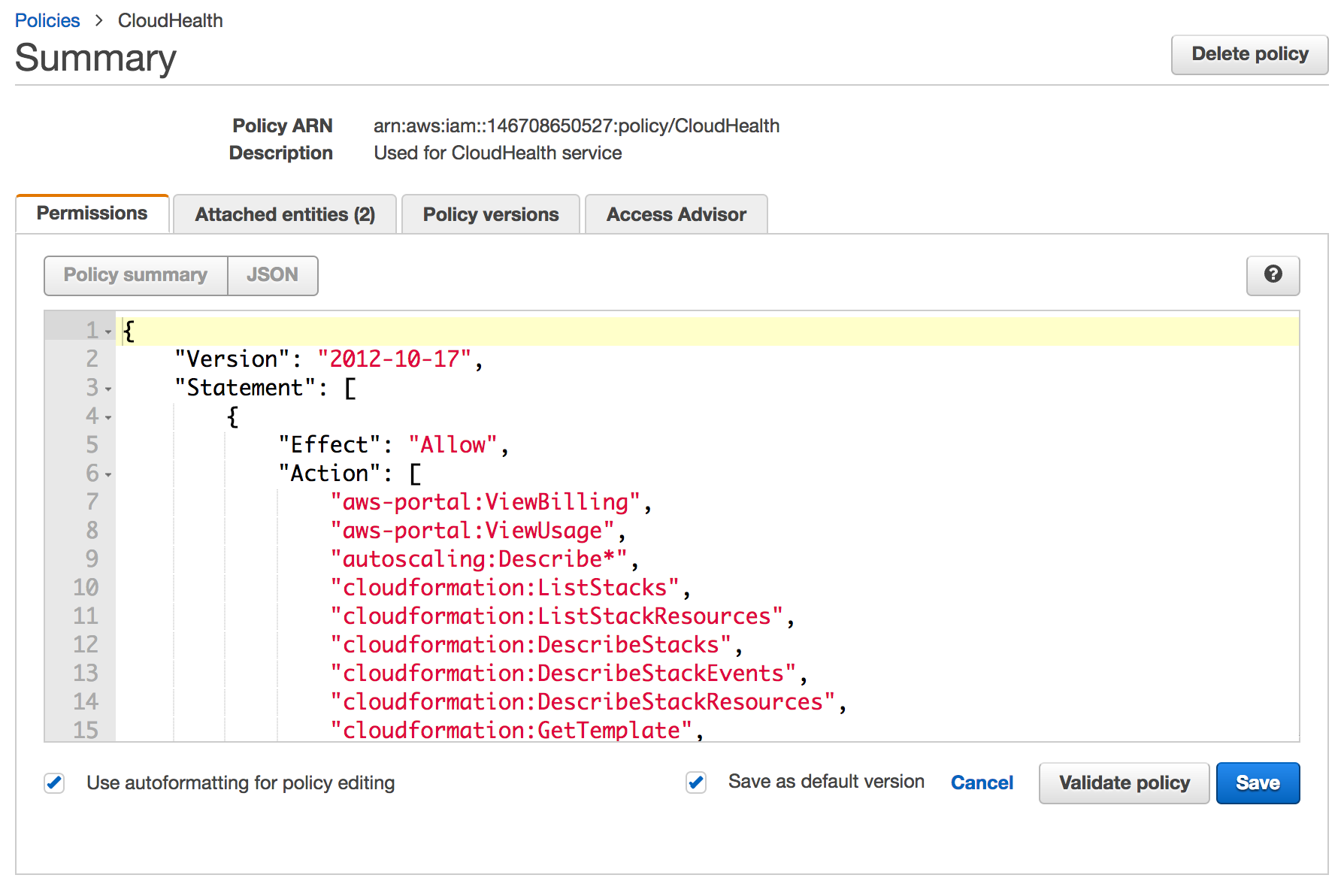Uncheck Save as default version
Screen dimensions: 1344x896
coord(696,783)
